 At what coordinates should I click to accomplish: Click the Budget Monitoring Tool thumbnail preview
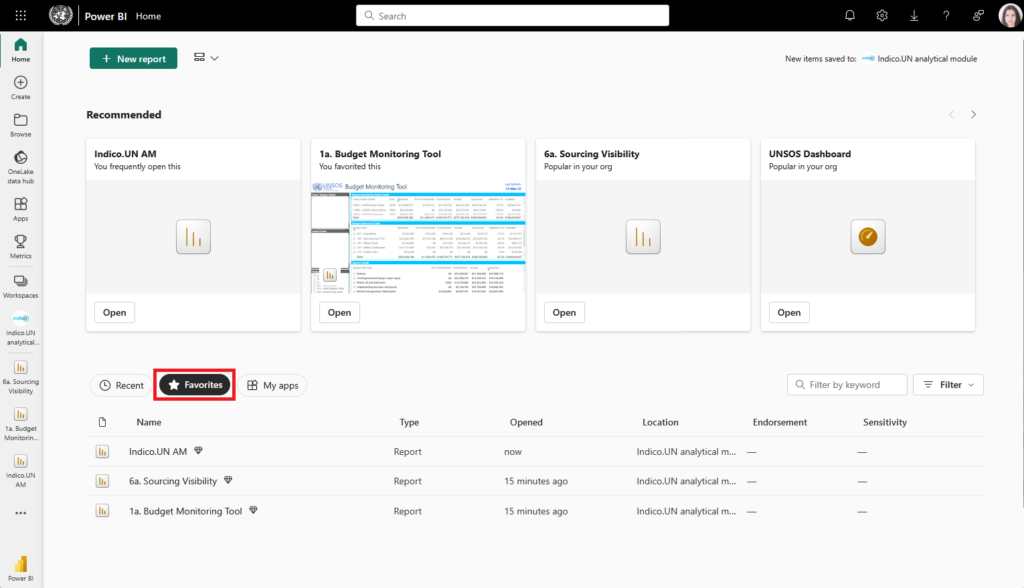pos(418,237)
